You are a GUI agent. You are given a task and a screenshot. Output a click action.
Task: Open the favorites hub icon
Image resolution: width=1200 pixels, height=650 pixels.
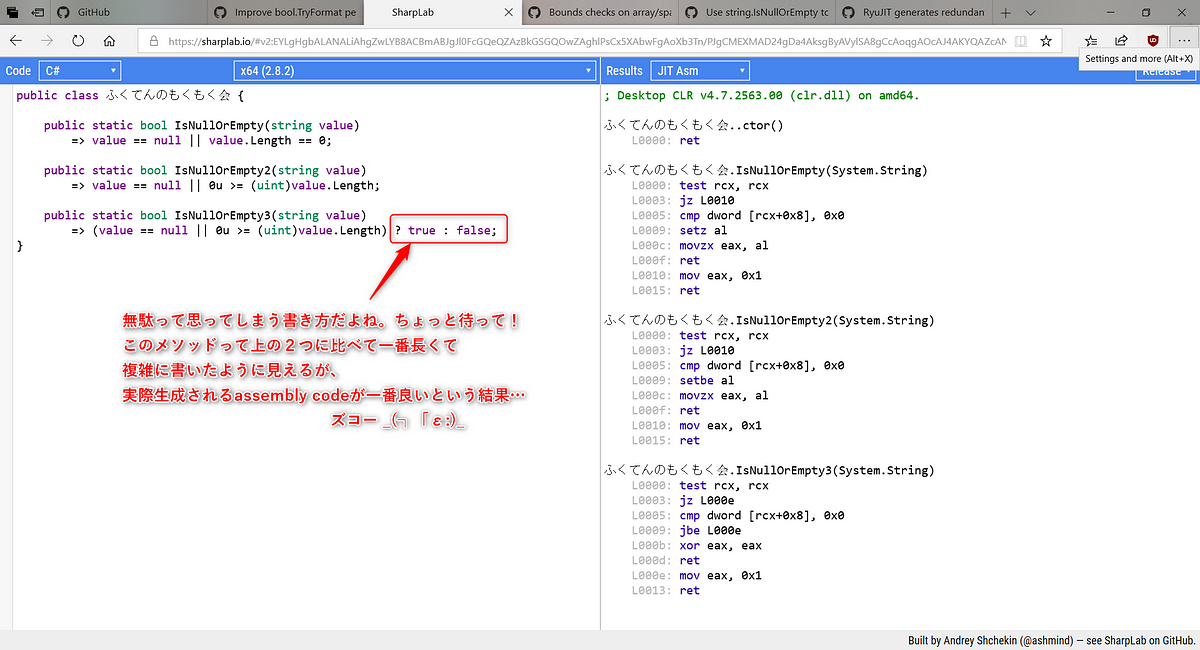[x=1091, y=41]
